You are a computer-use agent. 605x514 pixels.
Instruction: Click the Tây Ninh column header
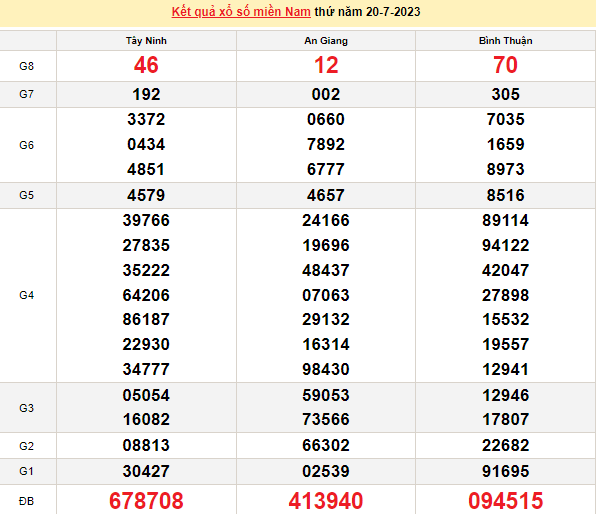[x=146, y=41]
